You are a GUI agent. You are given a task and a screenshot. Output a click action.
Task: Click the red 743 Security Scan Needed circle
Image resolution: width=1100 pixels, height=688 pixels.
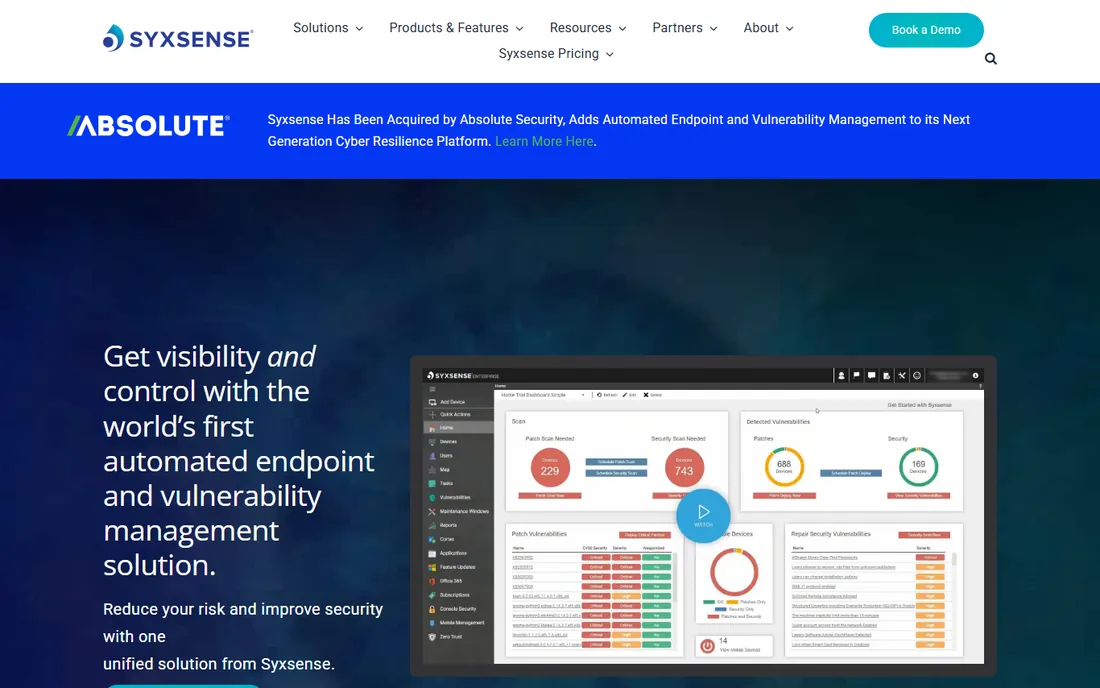tap(684, 468)
